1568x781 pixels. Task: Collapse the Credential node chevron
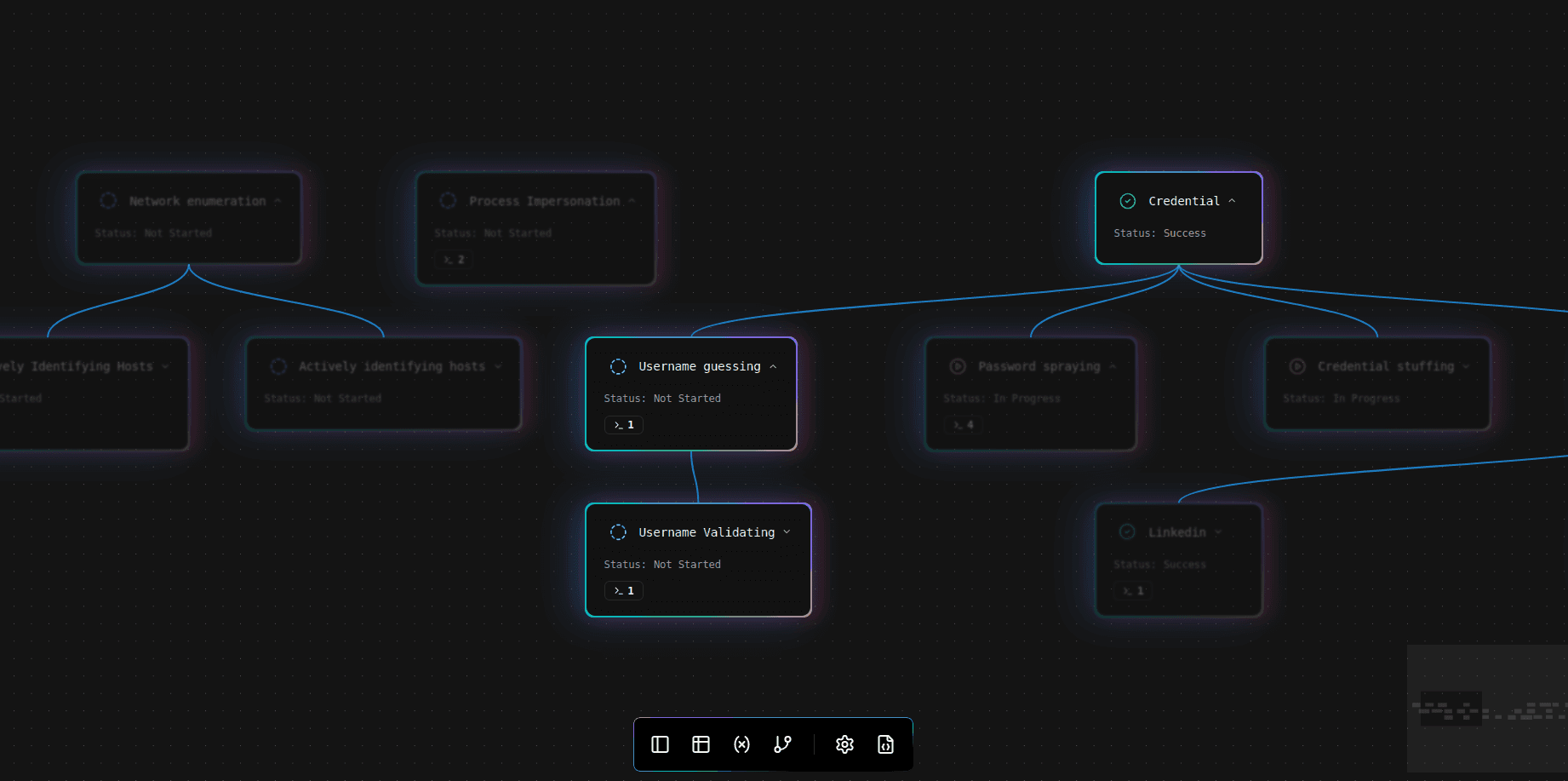pos(1232,201)
